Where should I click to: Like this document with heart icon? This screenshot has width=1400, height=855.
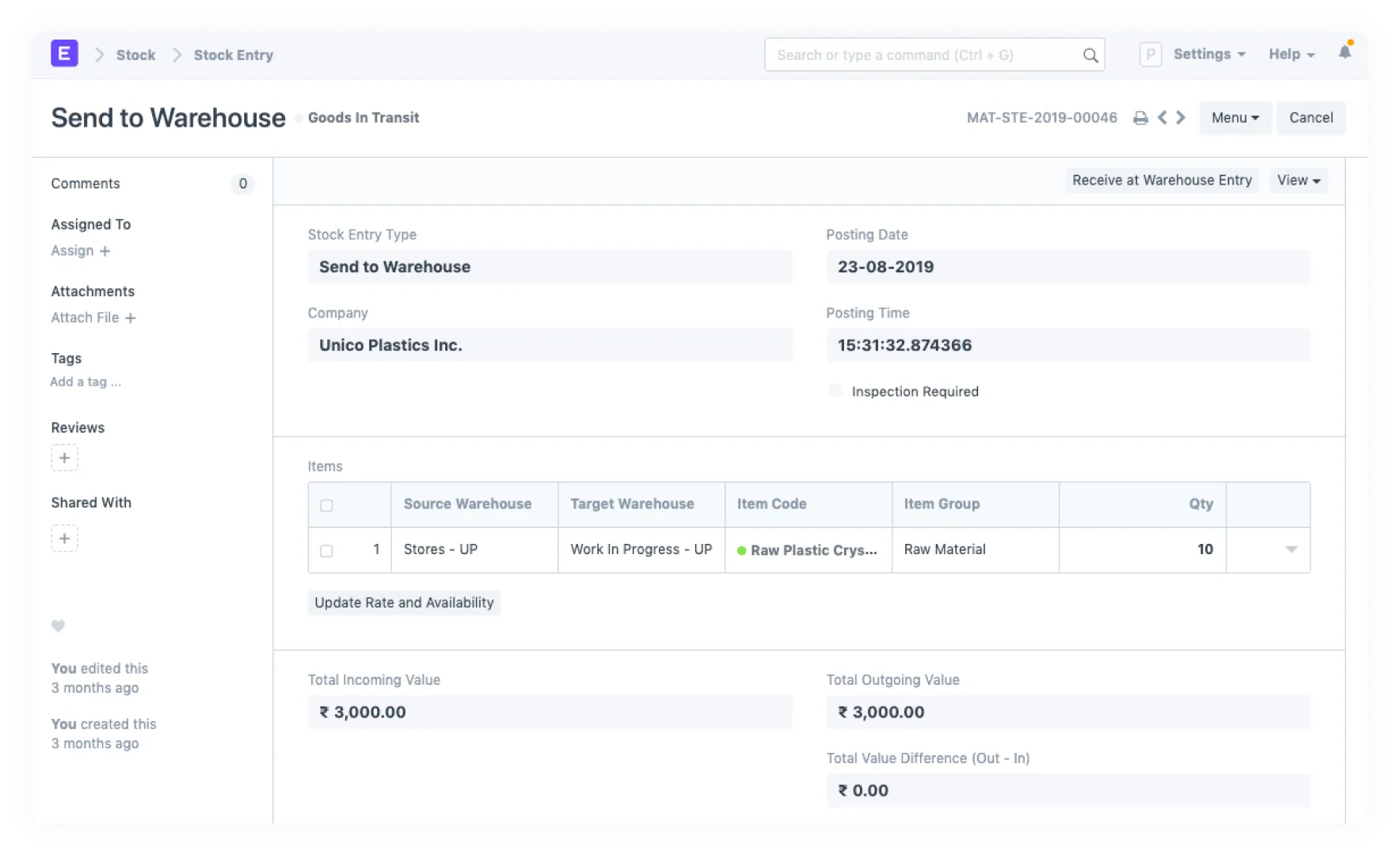[58, 626]
